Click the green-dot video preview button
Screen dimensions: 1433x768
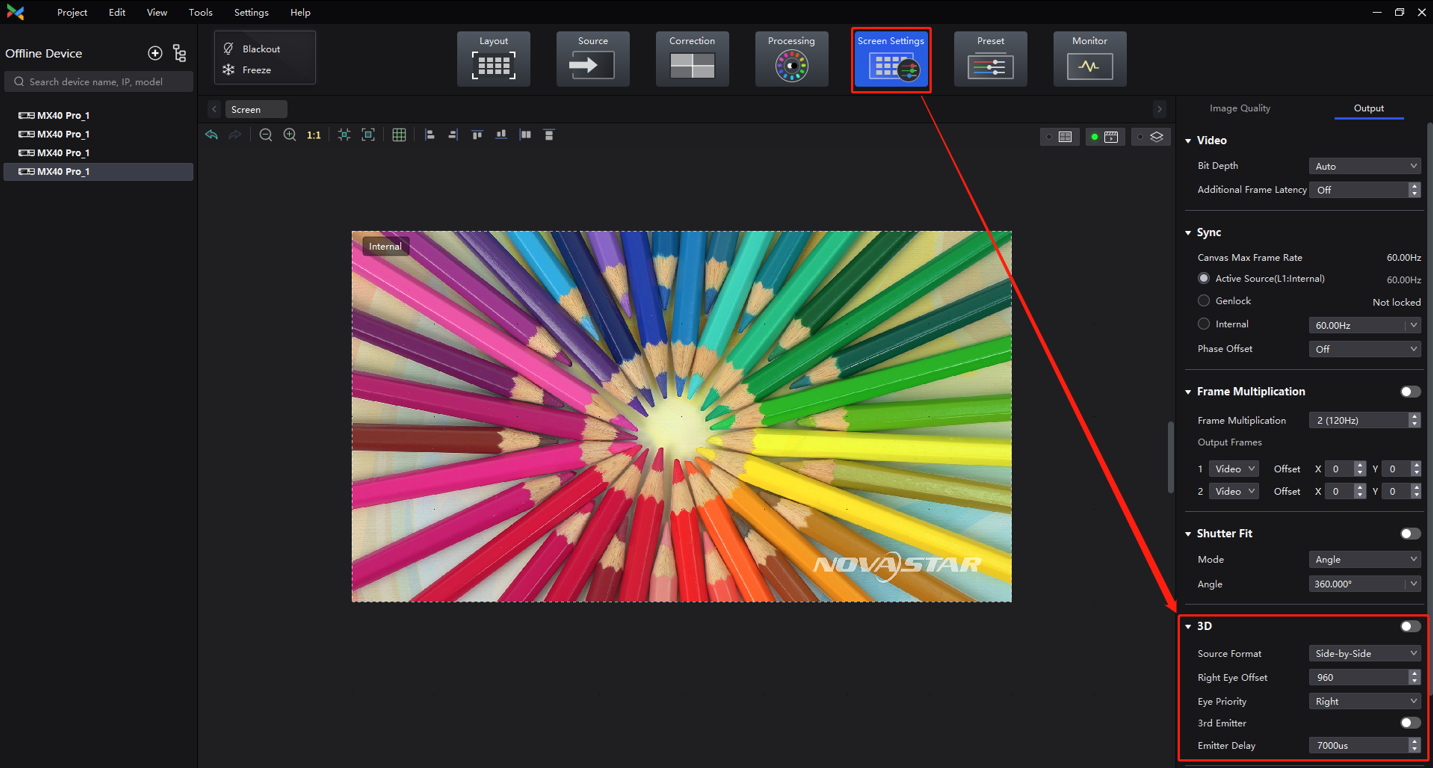1105,137
